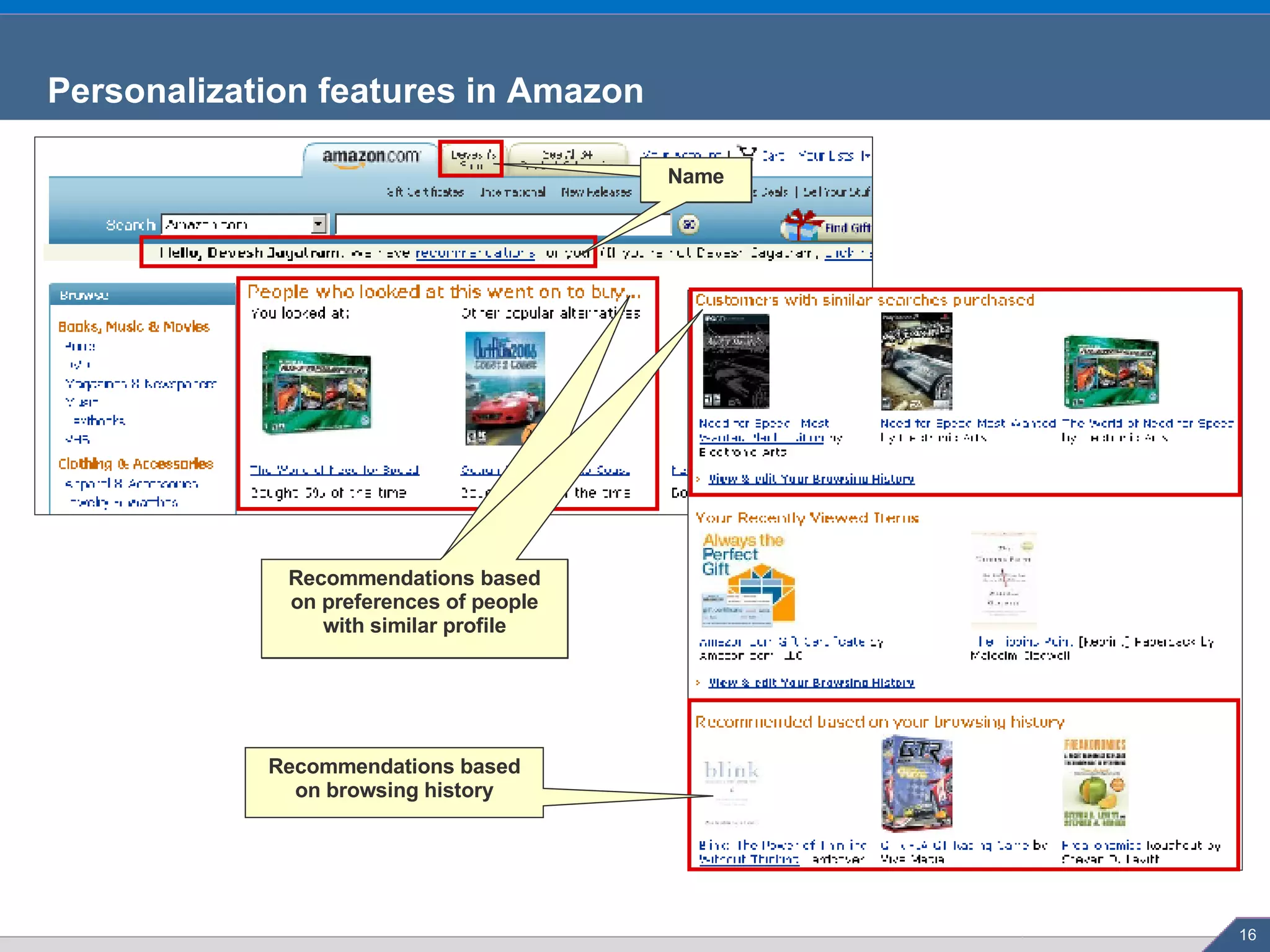1270x952 pixels.
Task: Click the Freakonomics book cover
Action: 1095,783
